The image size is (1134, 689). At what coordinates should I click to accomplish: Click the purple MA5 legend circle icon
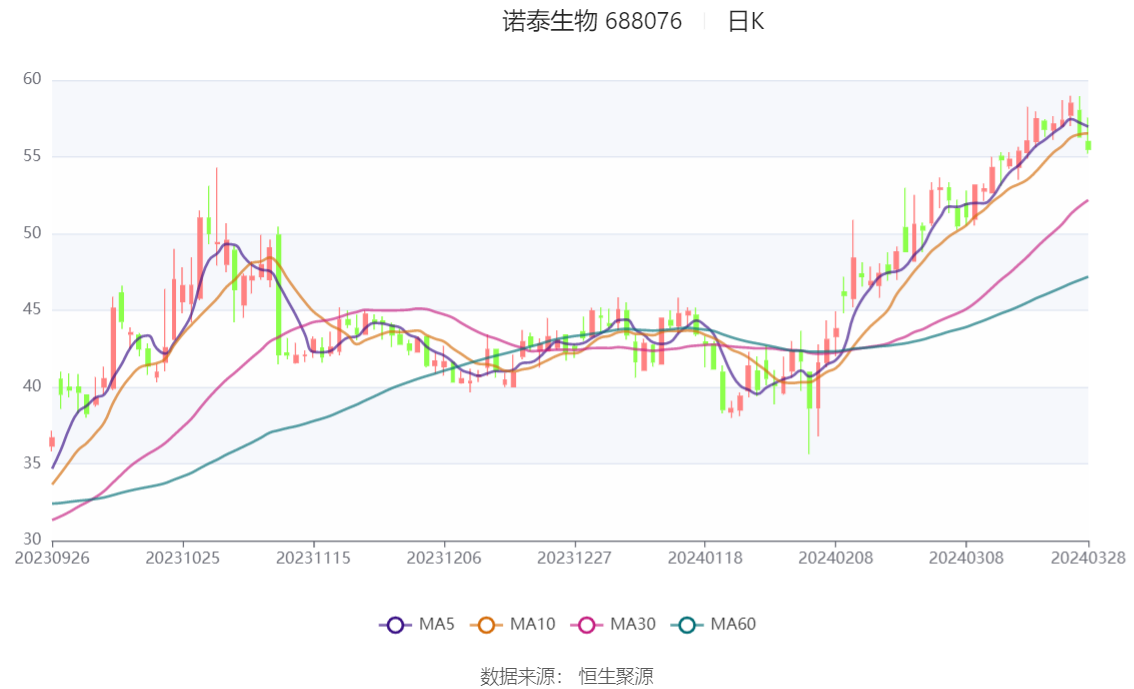[x=395, y=625]
